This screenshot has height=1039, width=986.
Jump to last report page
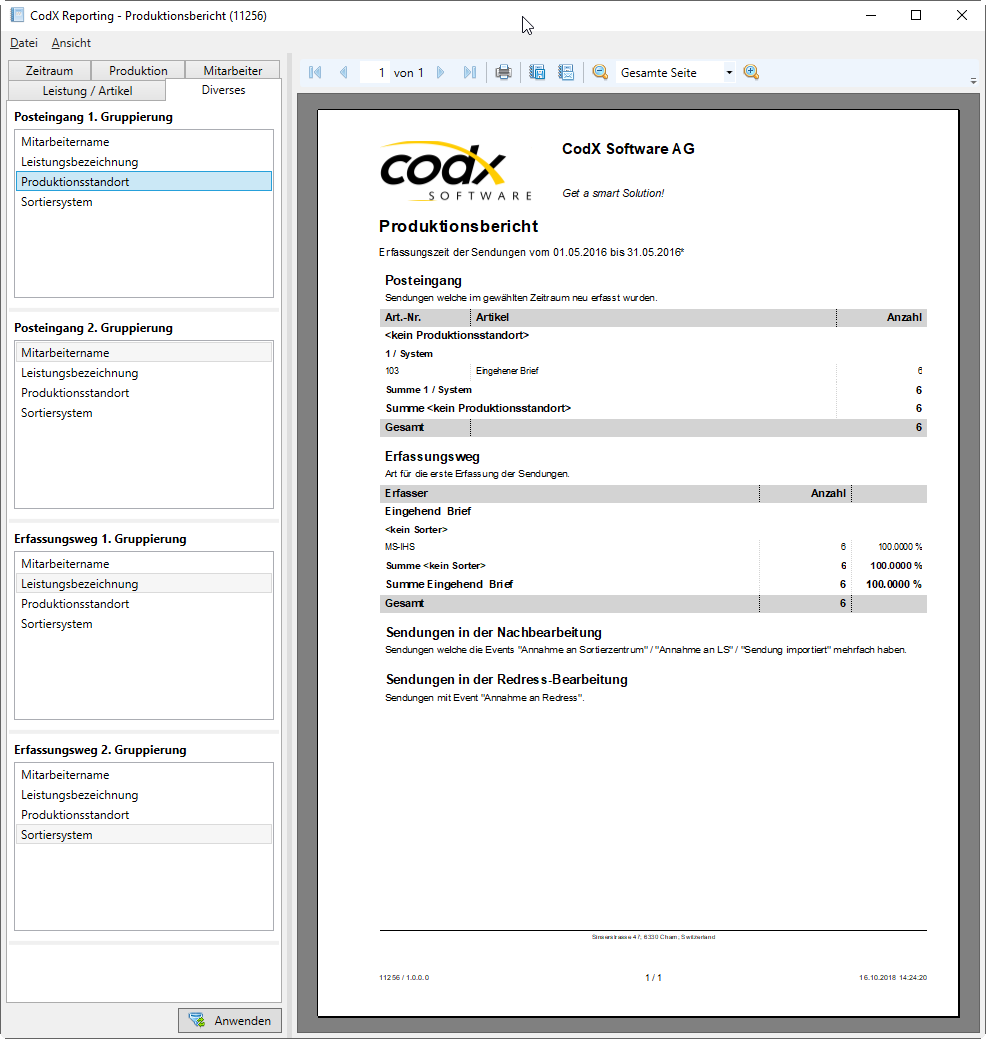click(x=470, y=72)
